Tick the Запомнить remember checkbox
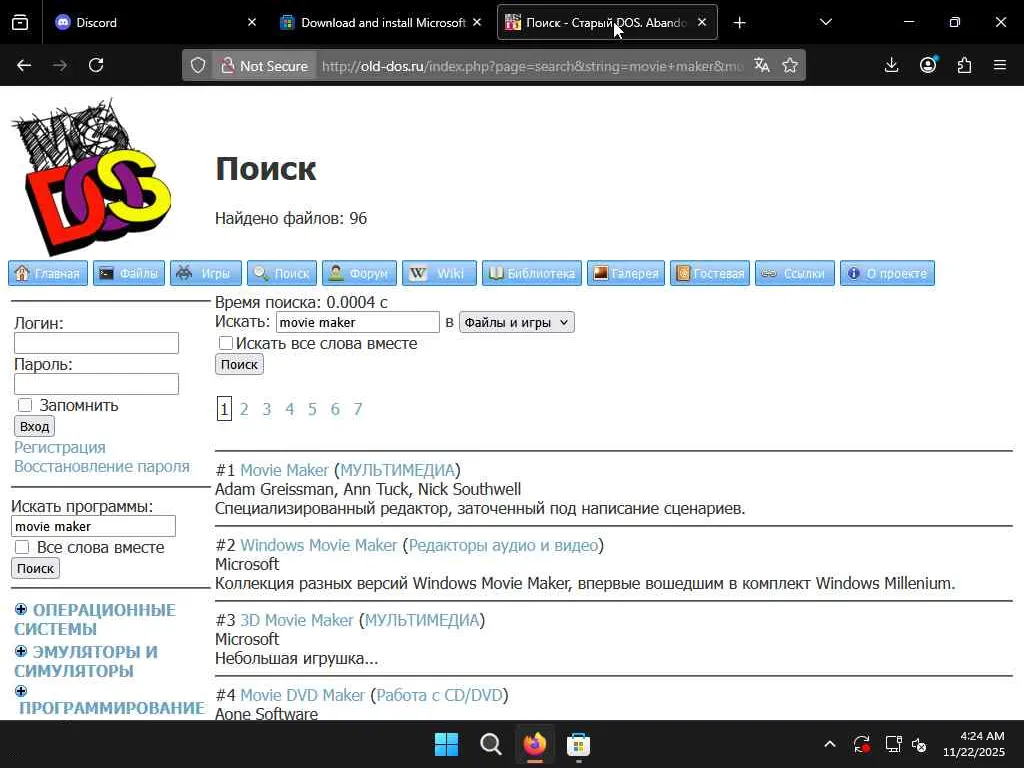Viewport: 1024px width, 768px height. click(25, 405)
